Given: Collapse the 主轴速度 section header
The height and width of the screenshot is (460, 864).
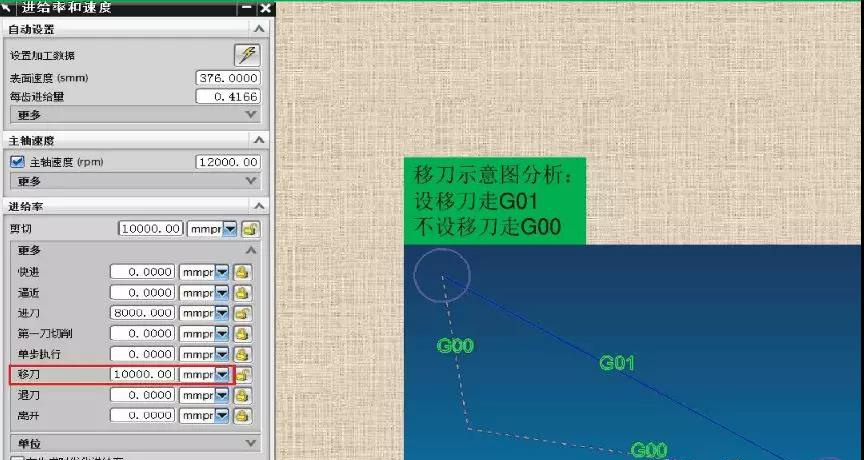Looking at the screenshot, I should [258, 140].
